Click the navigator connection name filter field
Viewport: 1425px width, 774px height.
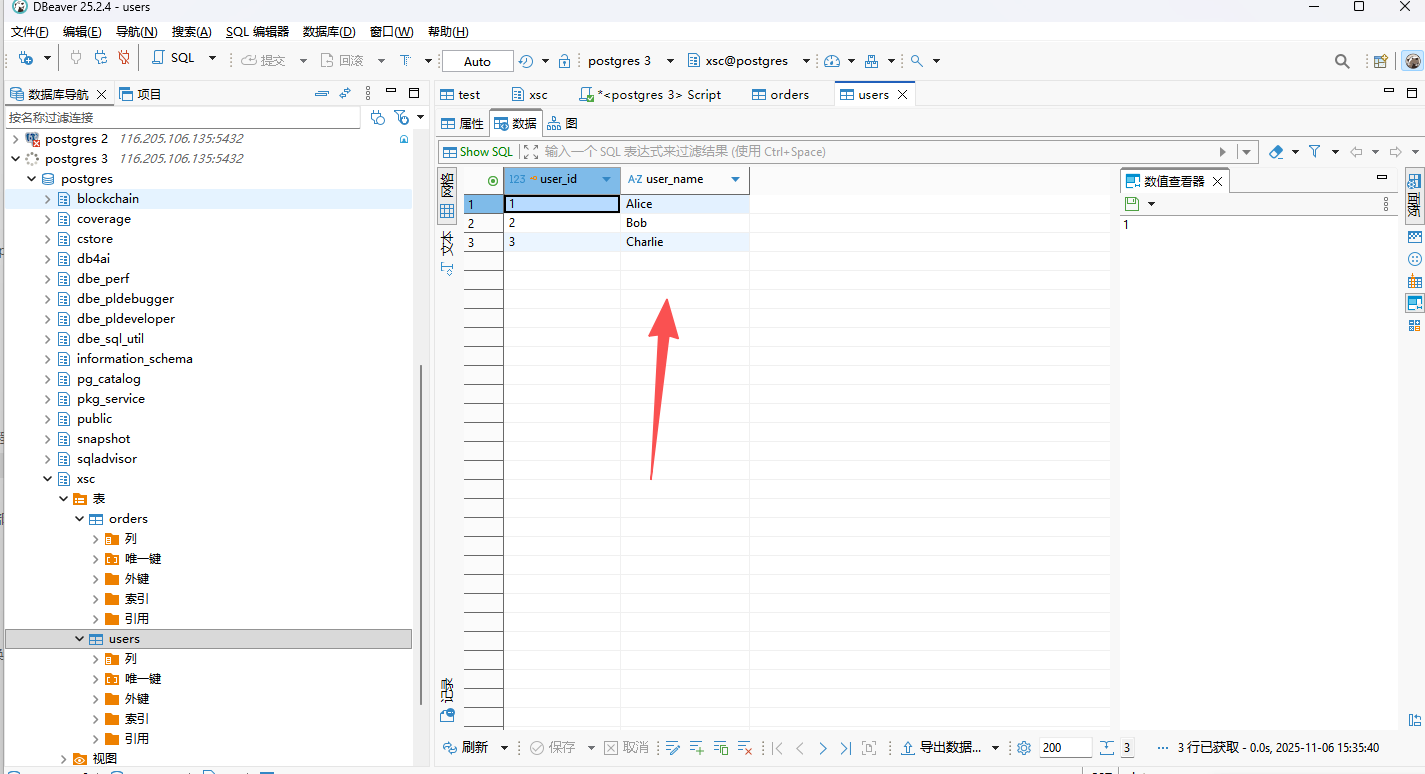click(182, 118)
